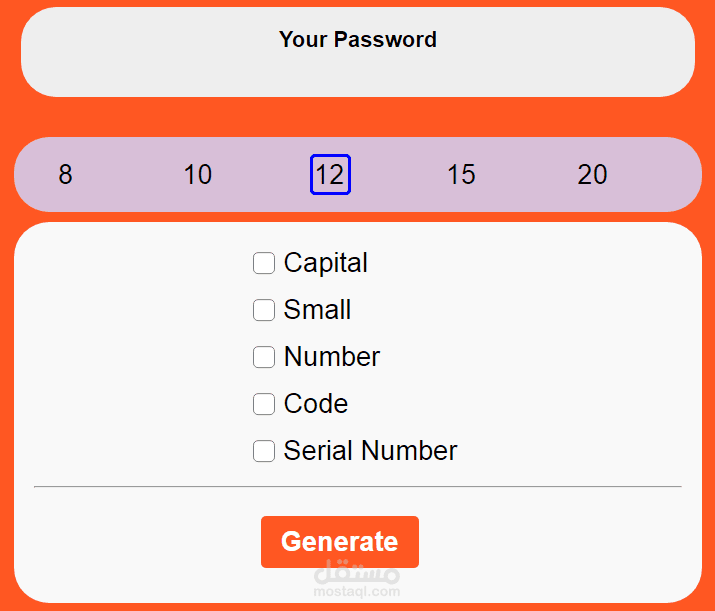Enable the Capital checkbox

tap(264, 263)
